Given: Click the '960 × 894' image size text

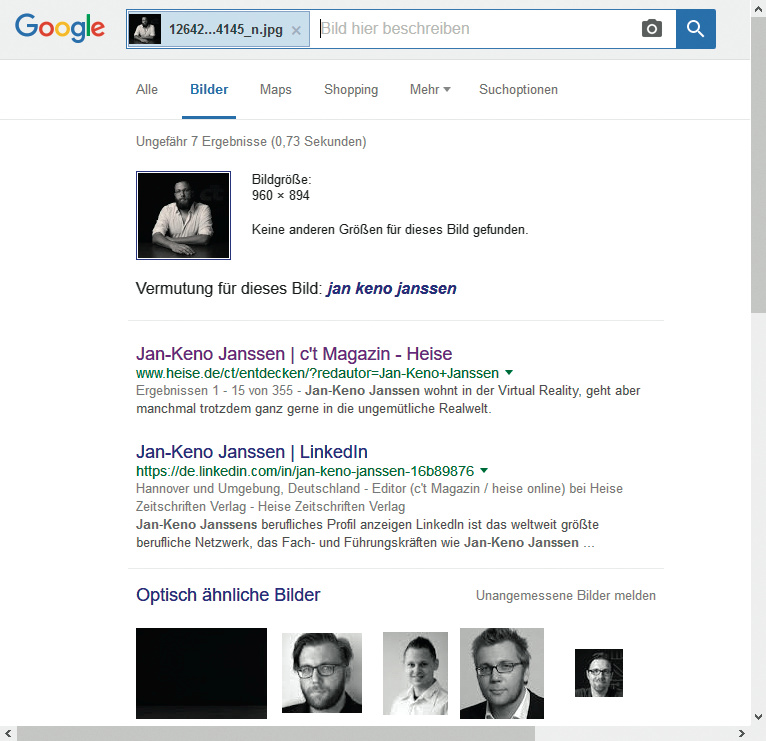Looking at the screenshot, I should point(281,195).
